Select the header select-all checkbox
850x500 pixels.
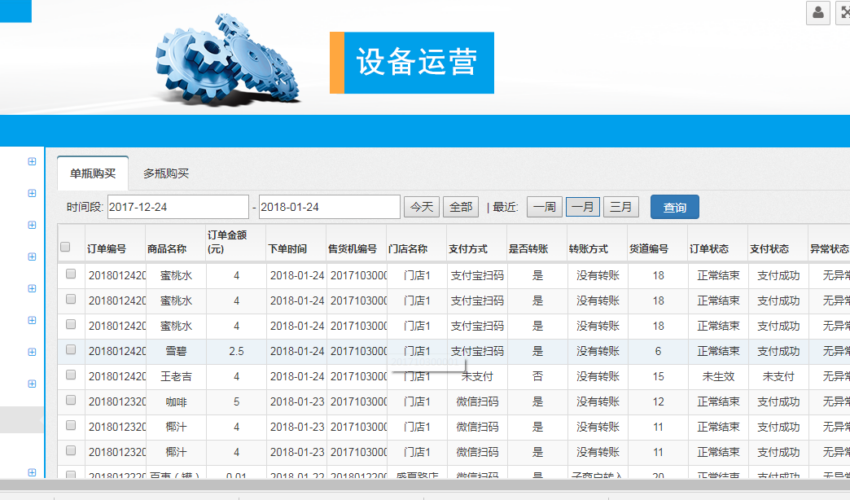point(65,247)
